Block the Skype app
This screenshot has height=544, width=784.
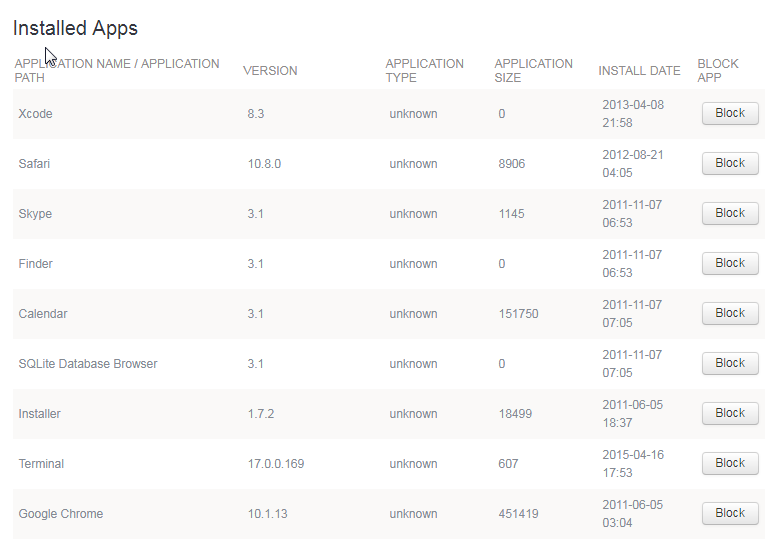pos(730,214)
